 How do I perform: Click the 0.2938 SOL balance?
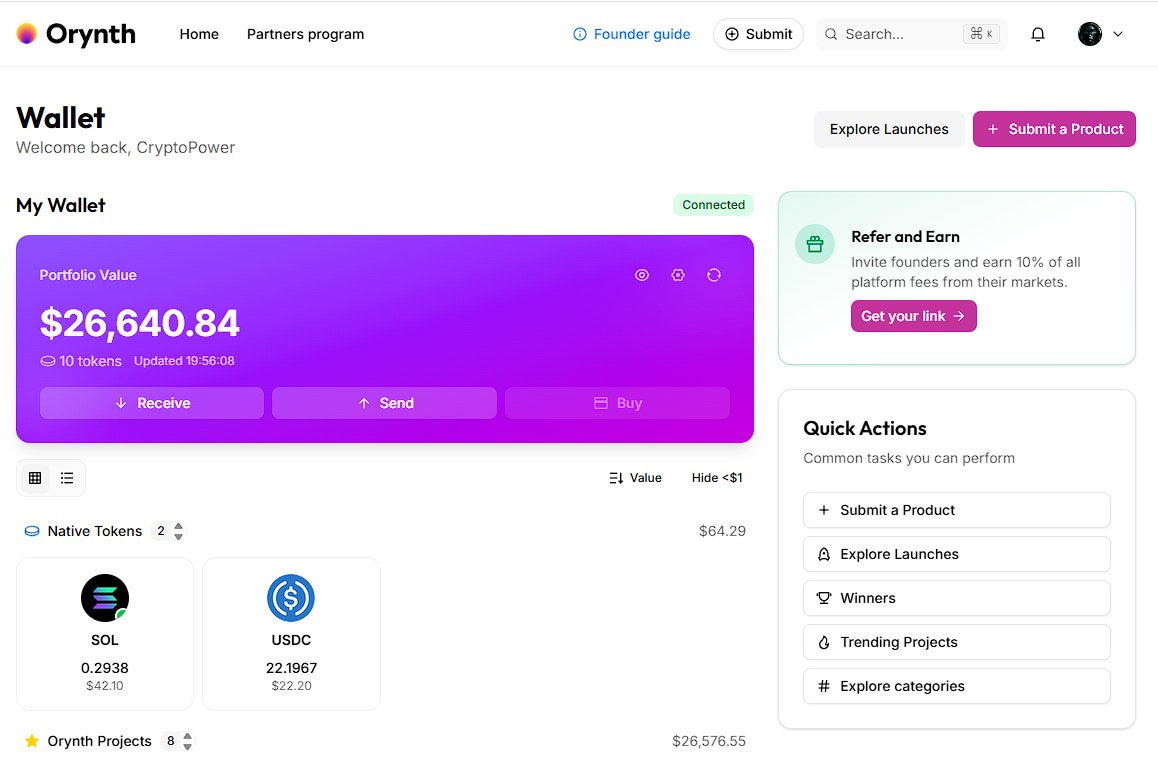[x=105, y=668]
